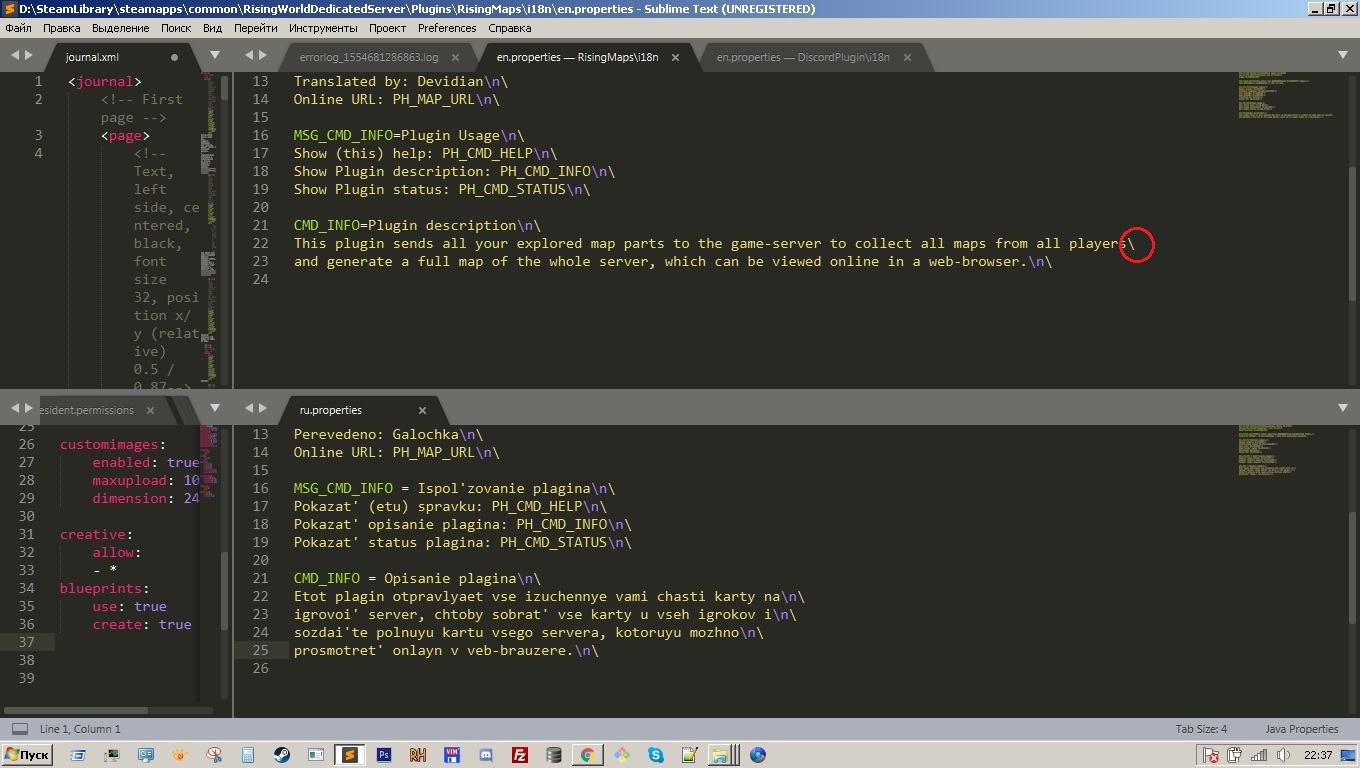Click the unsaved dot on journal.xml tab
The height and width of the screenshot is (768, 1360).
click(x=175, y=57)
